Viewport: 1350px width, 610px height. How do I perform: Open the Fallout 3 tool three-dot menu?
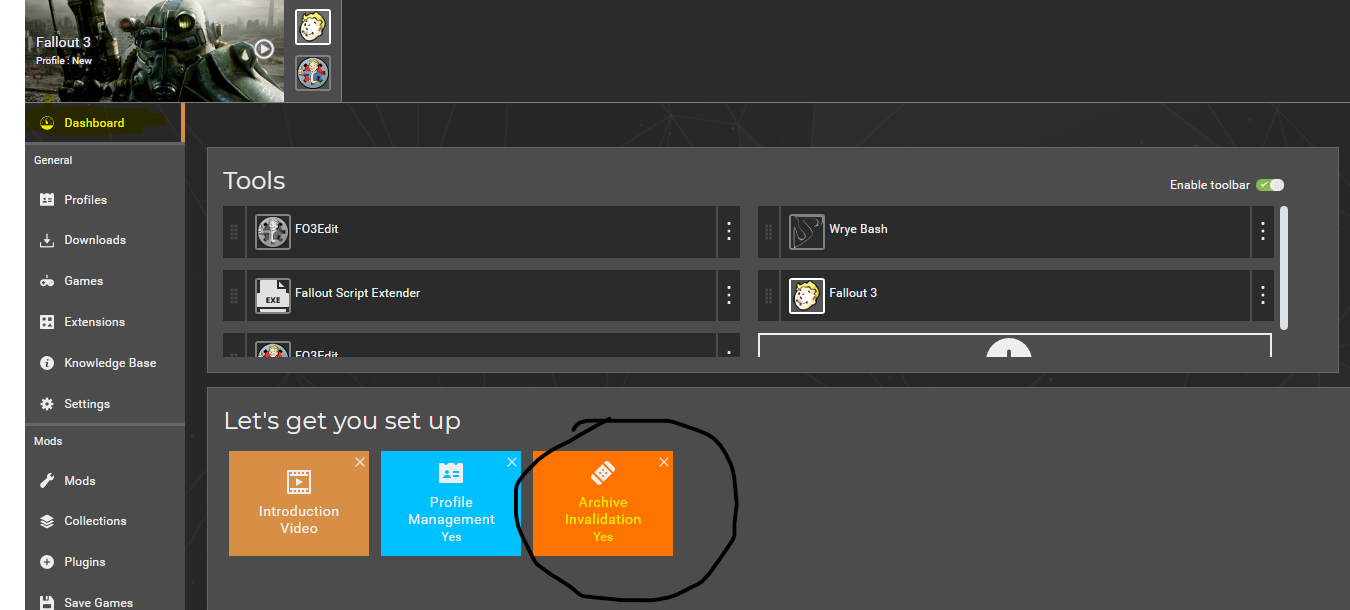coord(1263,296)
